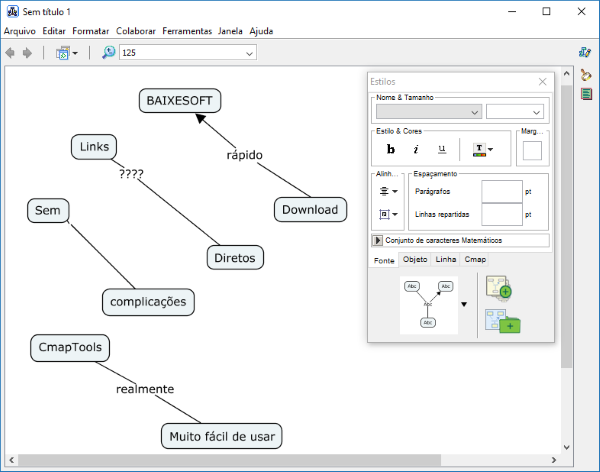Select the CmapTools concept node
The image size is (600, 472).
pos(70,348)
